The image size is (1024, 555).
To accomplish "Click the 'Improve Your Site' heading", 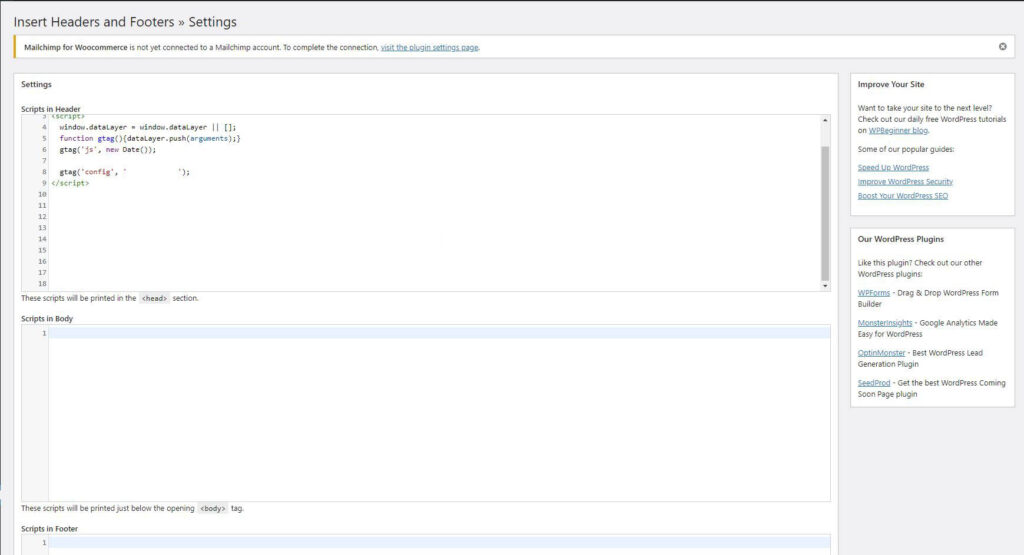I will point(891,84).
